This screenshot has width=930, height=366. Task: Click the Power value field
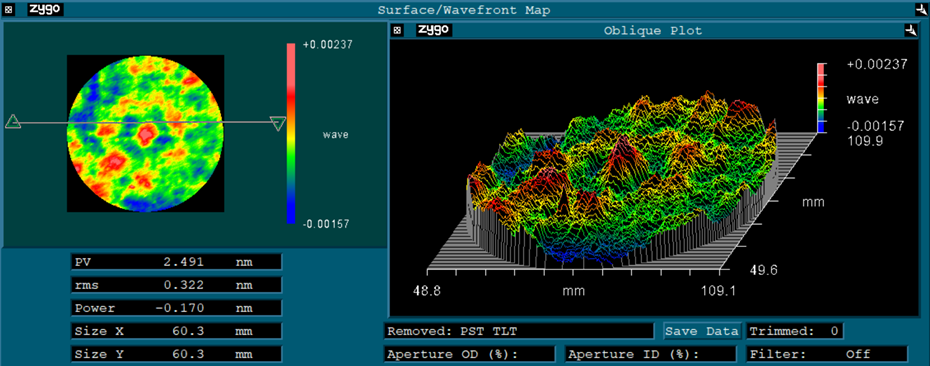[x=176, y=308]
